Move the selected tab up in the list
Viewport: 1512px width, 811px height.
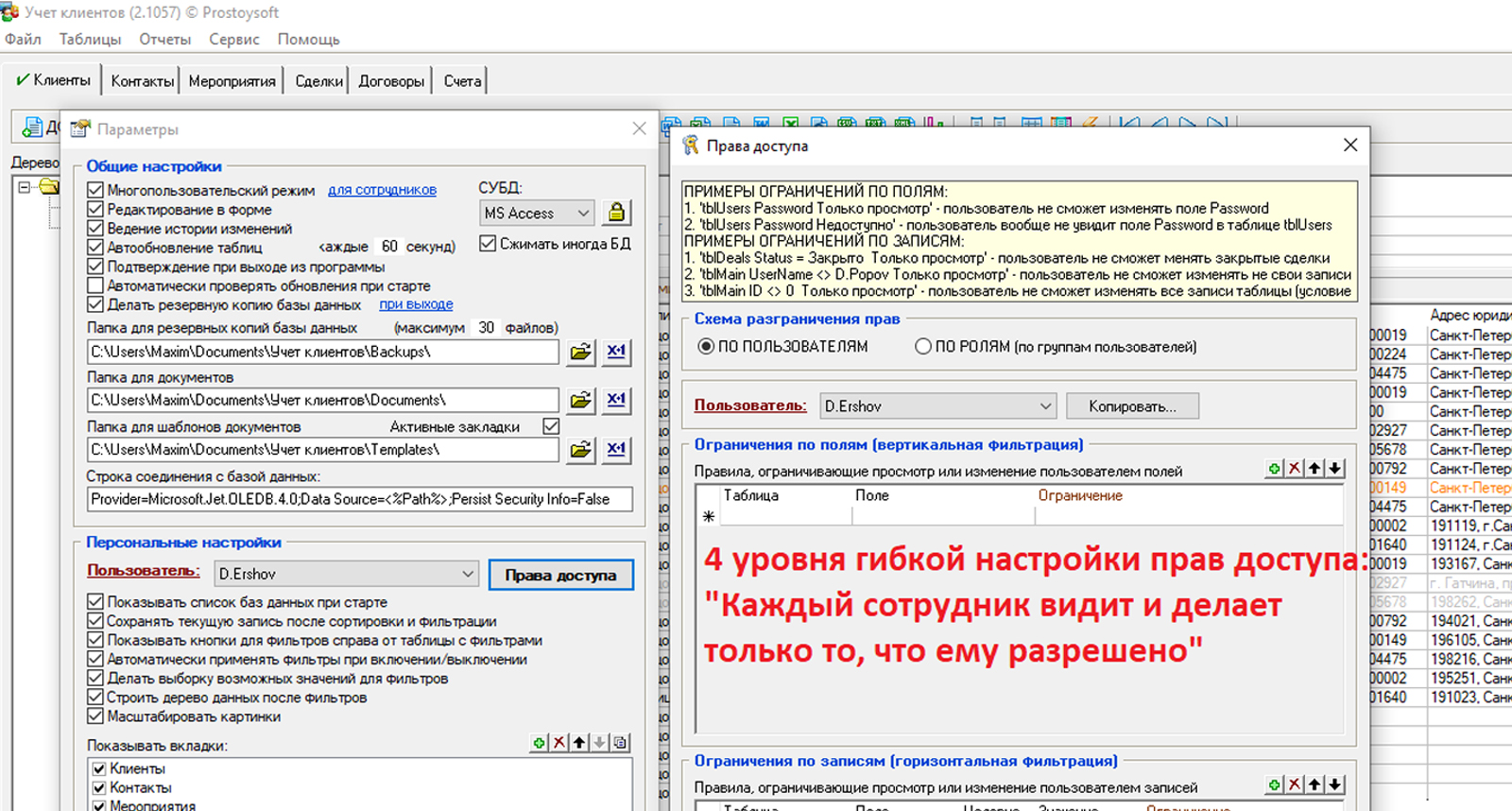pos(579,743)
